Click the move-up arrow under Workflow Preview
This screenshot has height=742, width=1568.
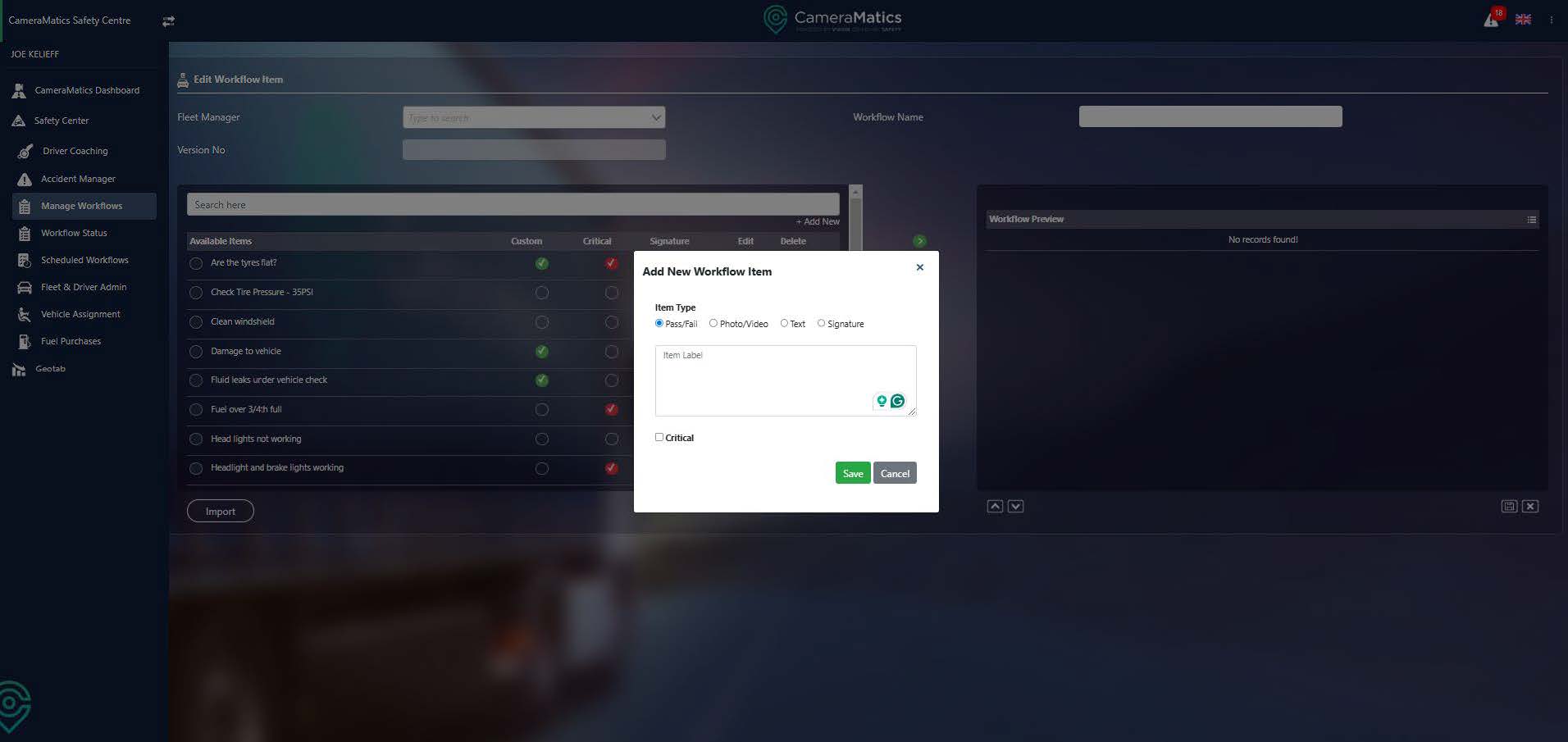(x=995, y=507)
